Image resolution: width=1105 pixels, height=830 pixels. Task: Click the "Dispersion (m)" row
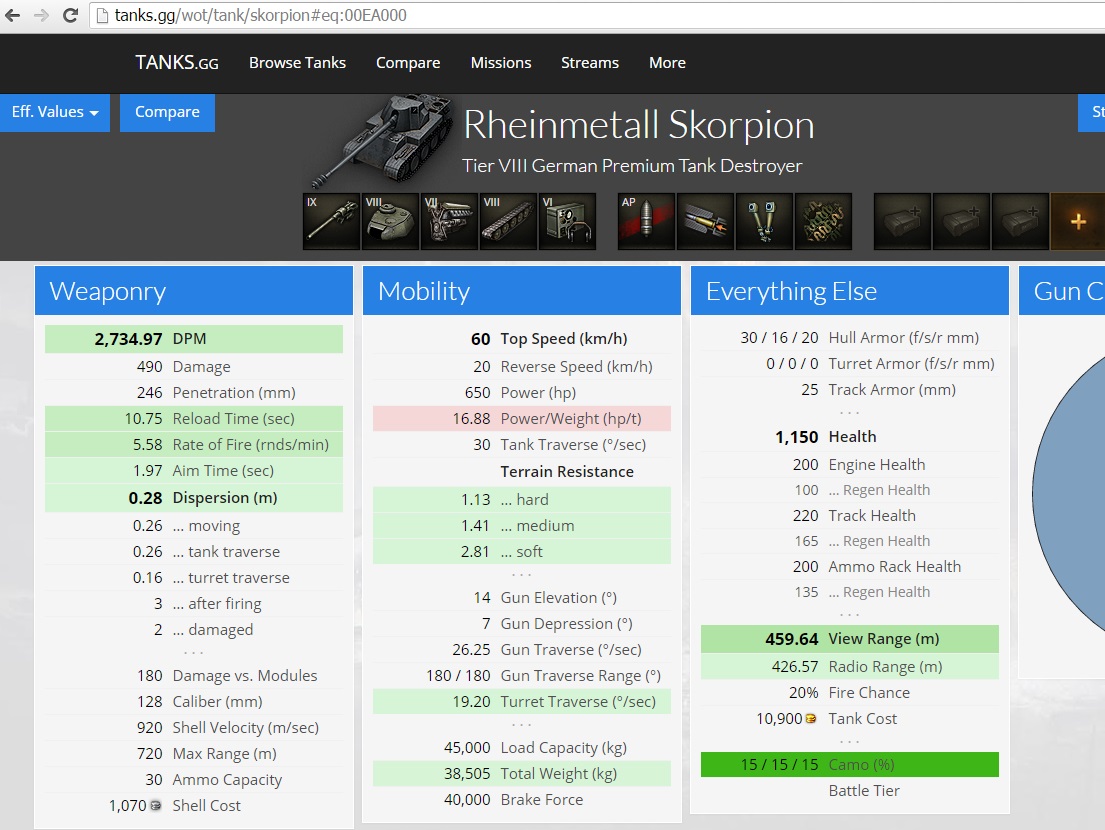[194, 498]
